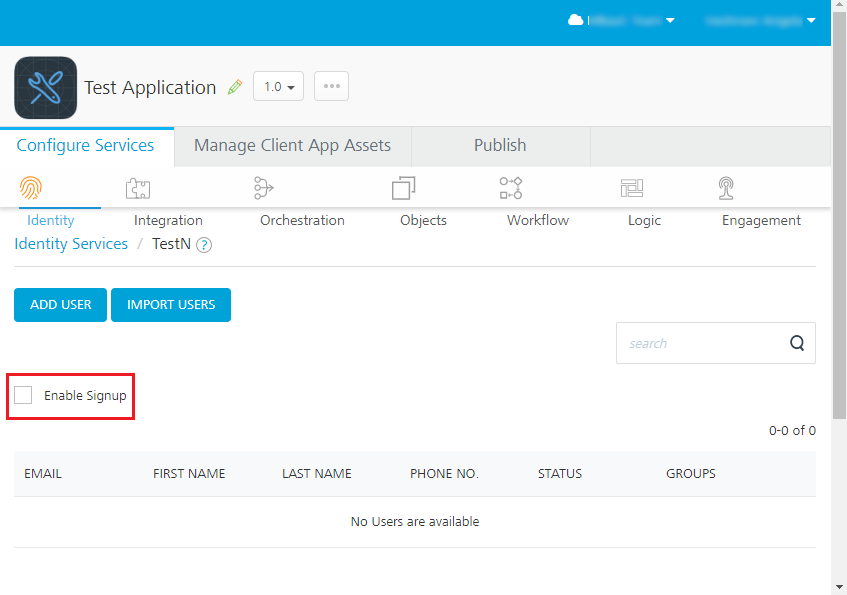Open the 1.0 version dropdown
The width and height of the screenshot is (847, 595).
[x=278, y=87]
